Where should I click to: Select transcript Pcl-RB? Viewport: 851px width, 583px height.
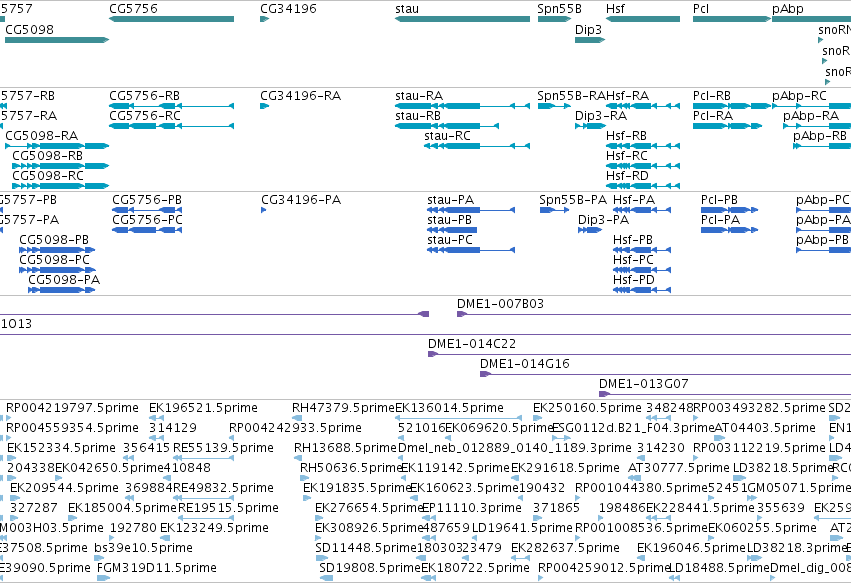pyautogui.click(x=732, y=106)
